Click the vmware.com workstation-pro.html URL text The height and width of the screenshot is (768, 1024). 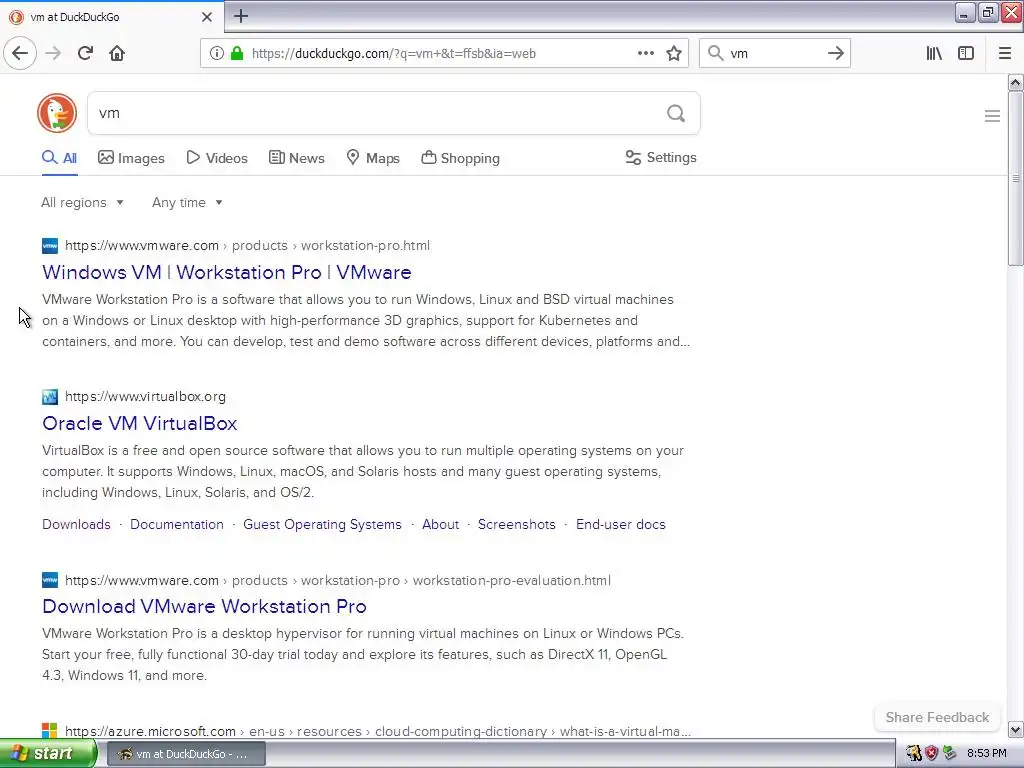[247, 246]
